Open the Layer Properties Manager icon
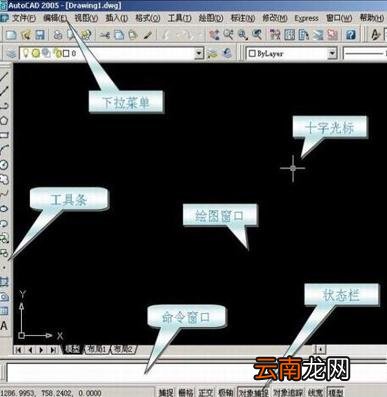Image resolution: width=387 pixels, height=397 pixels. click(11, 53)
